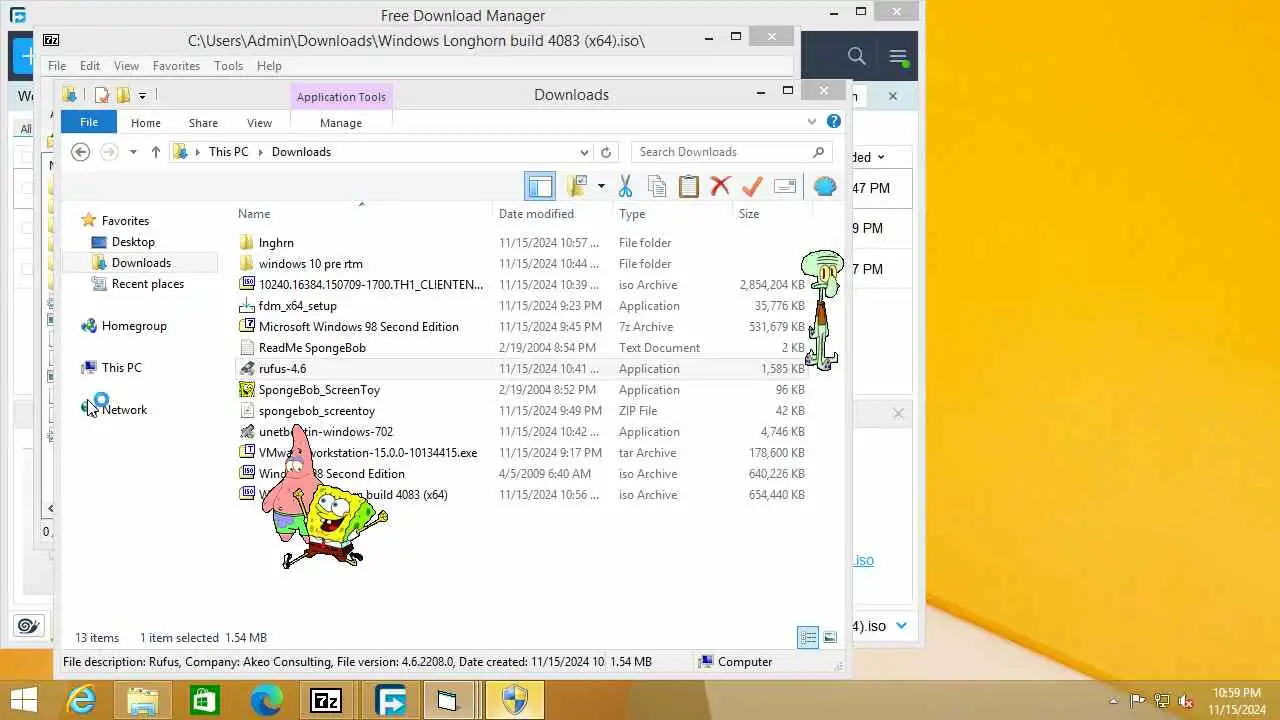Select Favorites in navigation pane
Screen dimensions: 1280x720
125,221
